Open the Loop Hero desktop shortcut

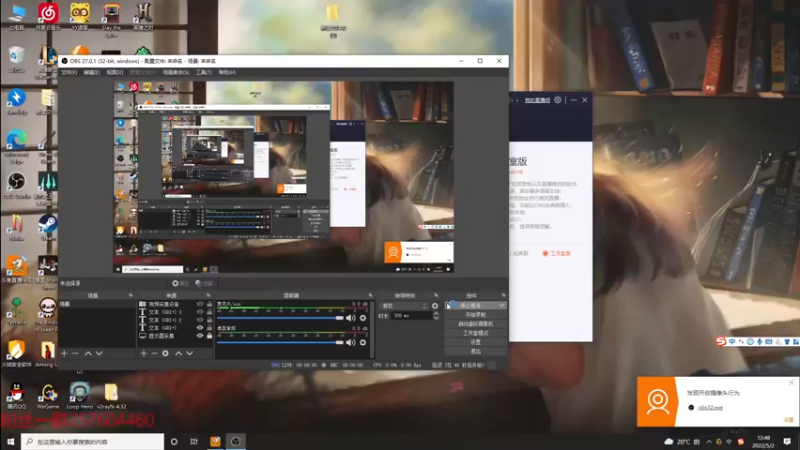80,396
